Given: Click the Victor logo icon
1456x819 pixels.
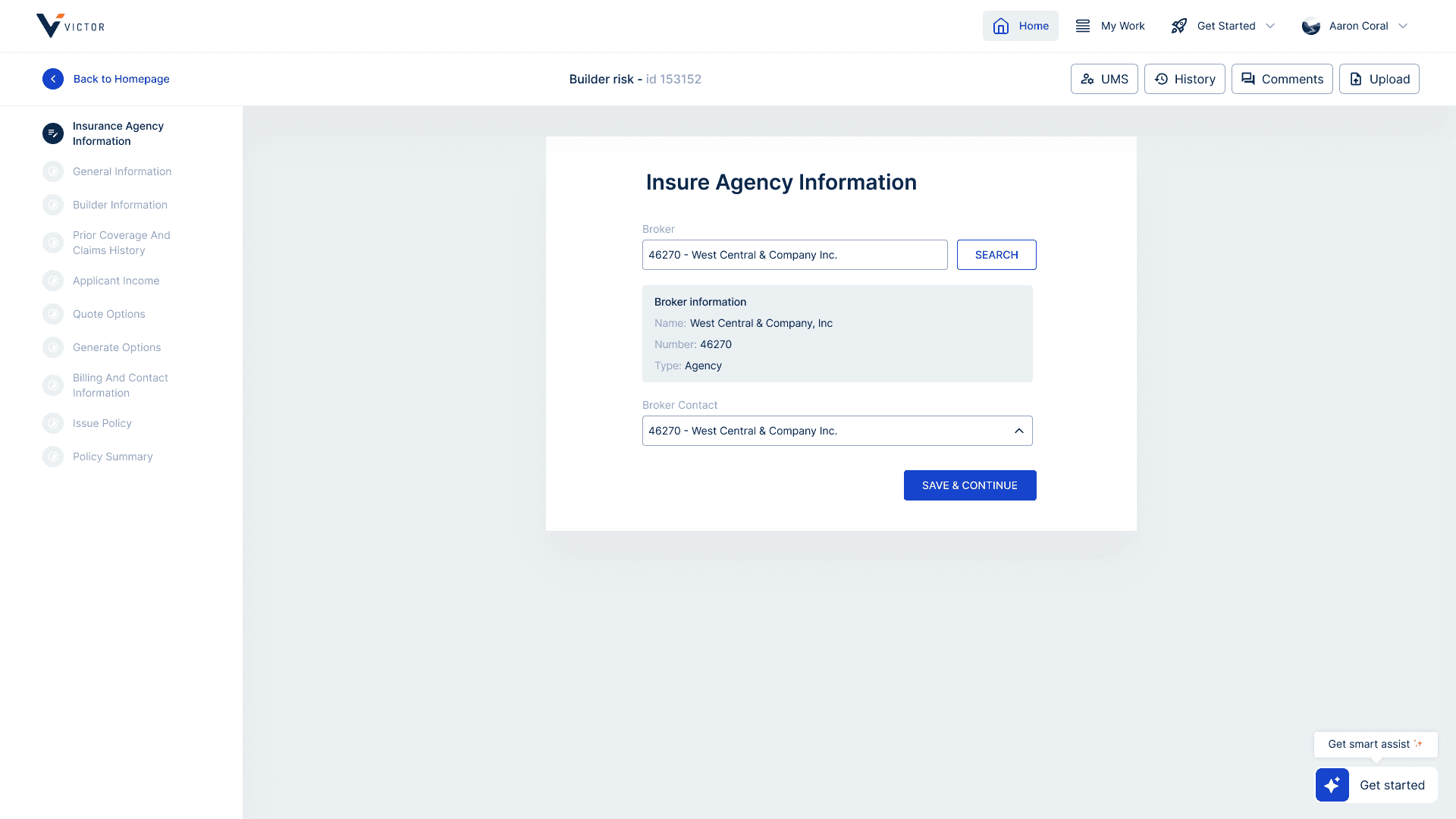Looking at the screenshot, I should click(50, 26).
